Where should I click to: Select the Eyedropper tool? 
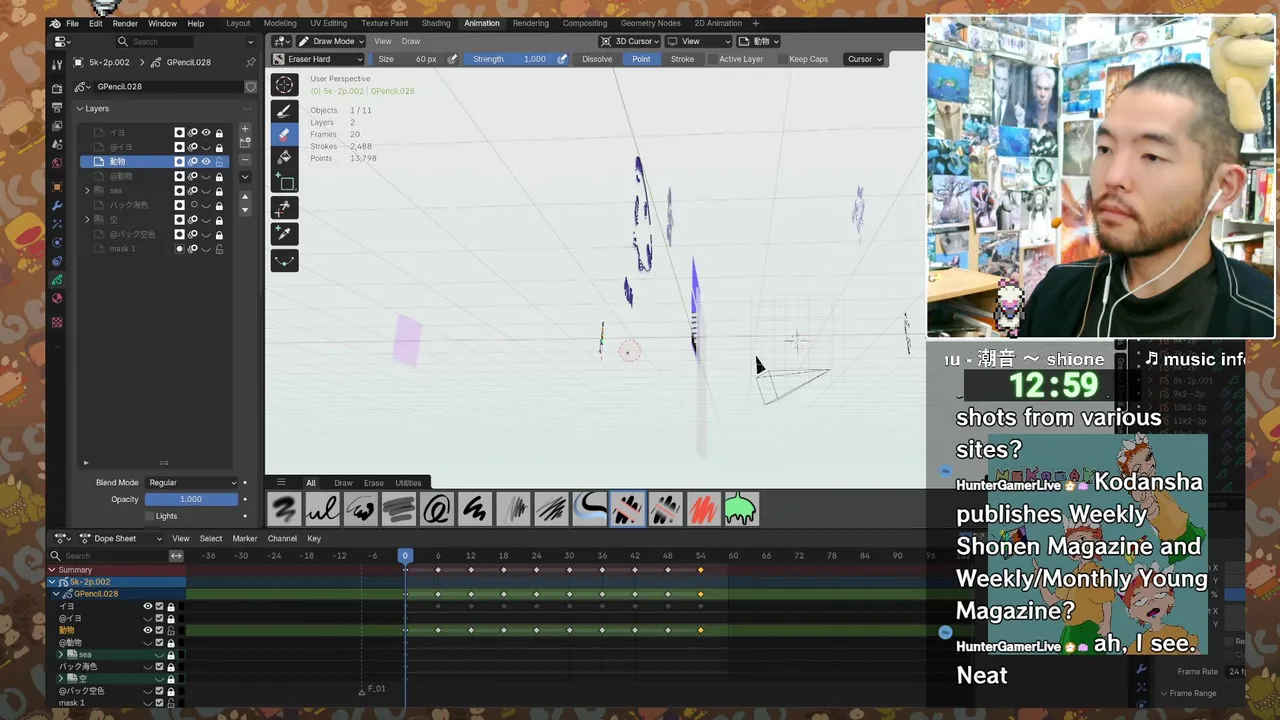pyautogui.click(x=284, y=233)
